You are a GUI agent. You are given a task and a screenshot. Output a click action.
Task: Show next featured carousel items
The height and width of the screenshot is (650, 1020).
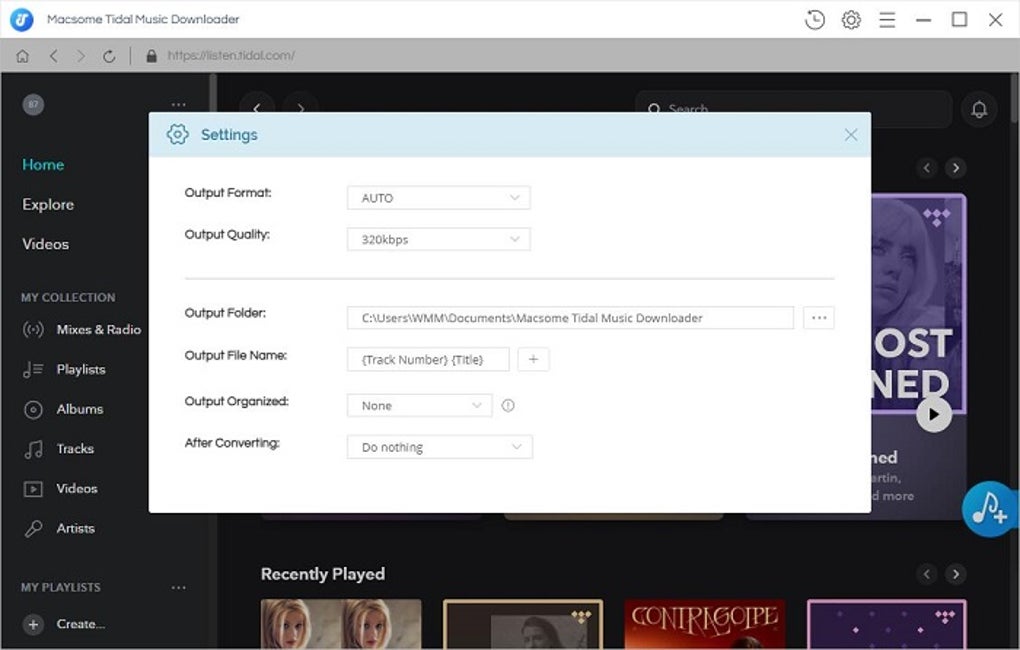point(956,168)
